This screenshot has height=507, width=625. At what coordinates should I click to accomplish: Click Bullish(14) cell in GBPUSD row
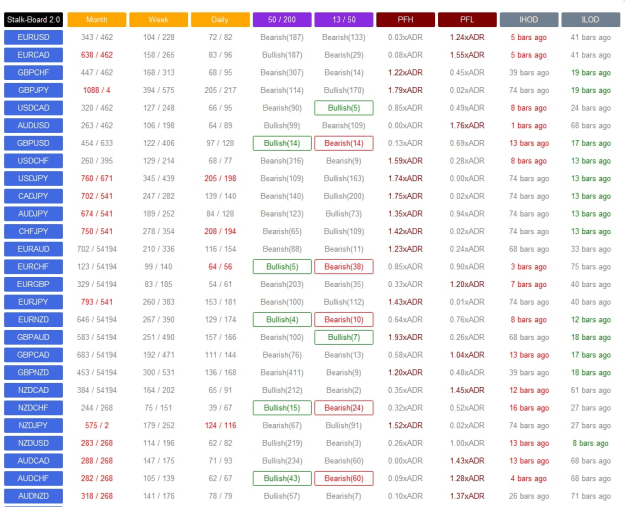282,143
